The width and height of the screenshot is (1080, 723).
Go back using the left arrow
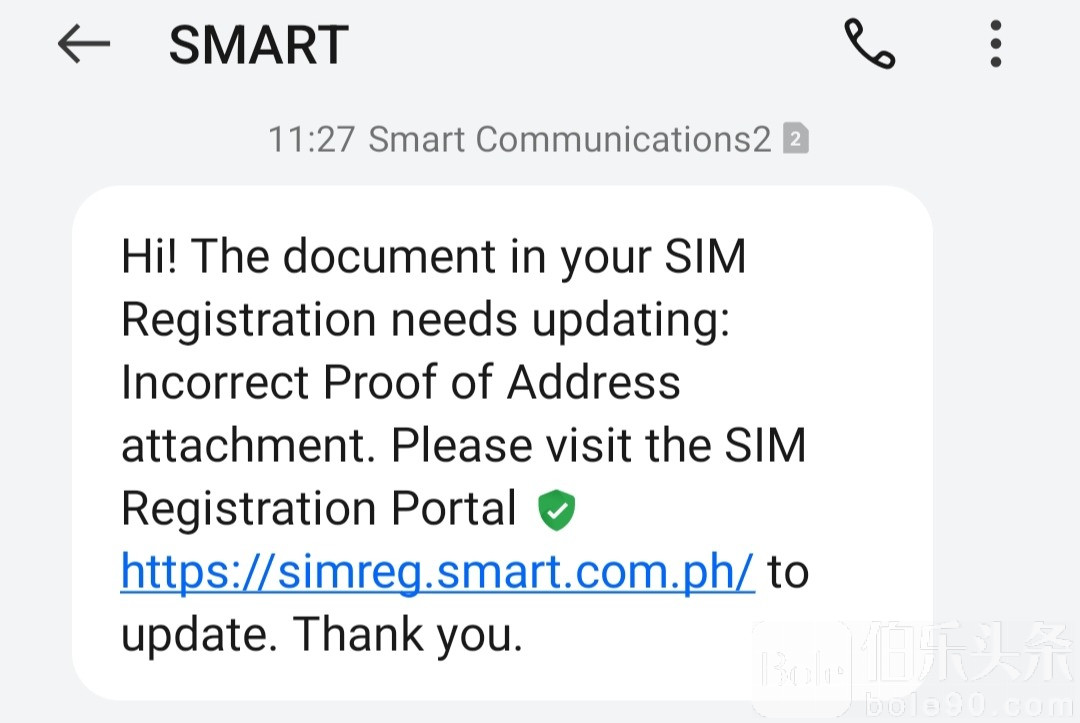(x=83, y=45)
